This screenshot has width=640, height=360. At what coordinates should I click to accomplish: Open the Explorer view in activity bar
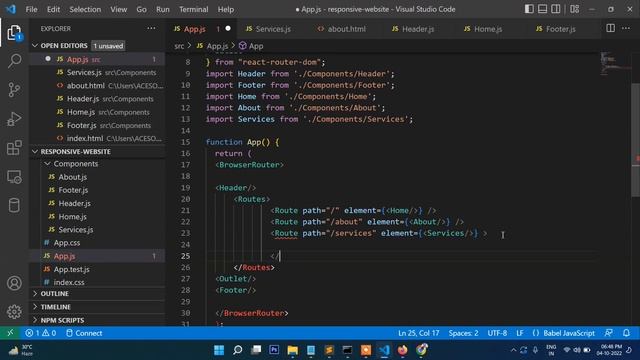click(14, 33)
